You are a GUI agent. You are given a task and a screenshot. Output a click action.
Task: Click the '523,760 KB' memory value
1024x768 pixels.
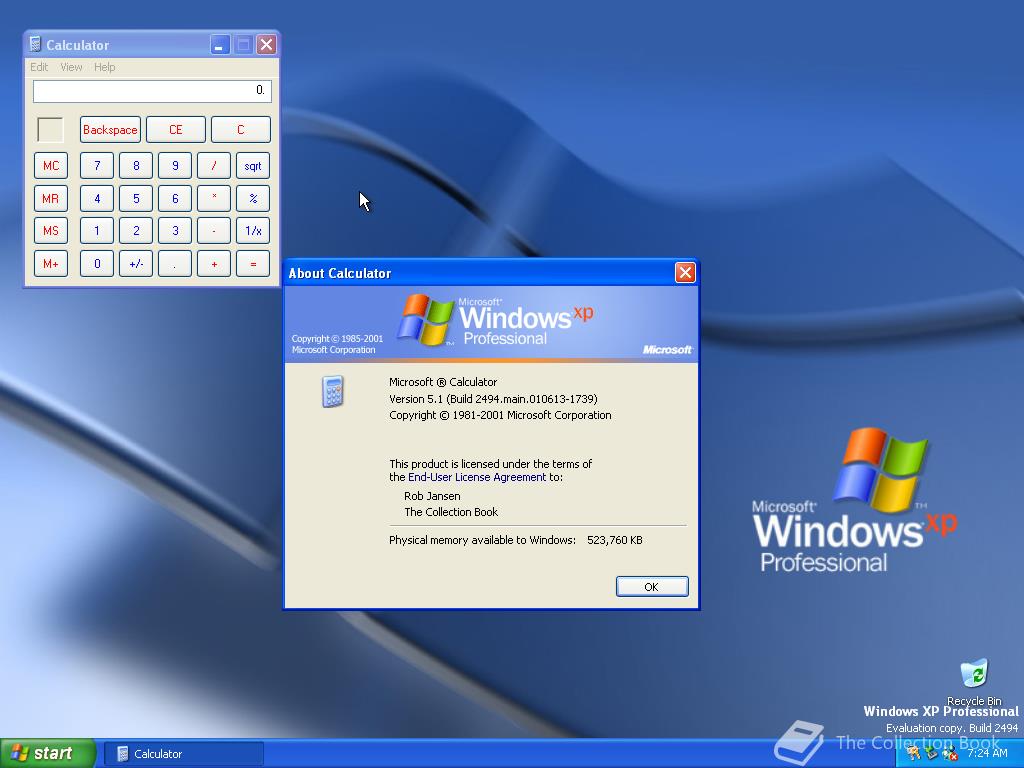coord(615,540)
